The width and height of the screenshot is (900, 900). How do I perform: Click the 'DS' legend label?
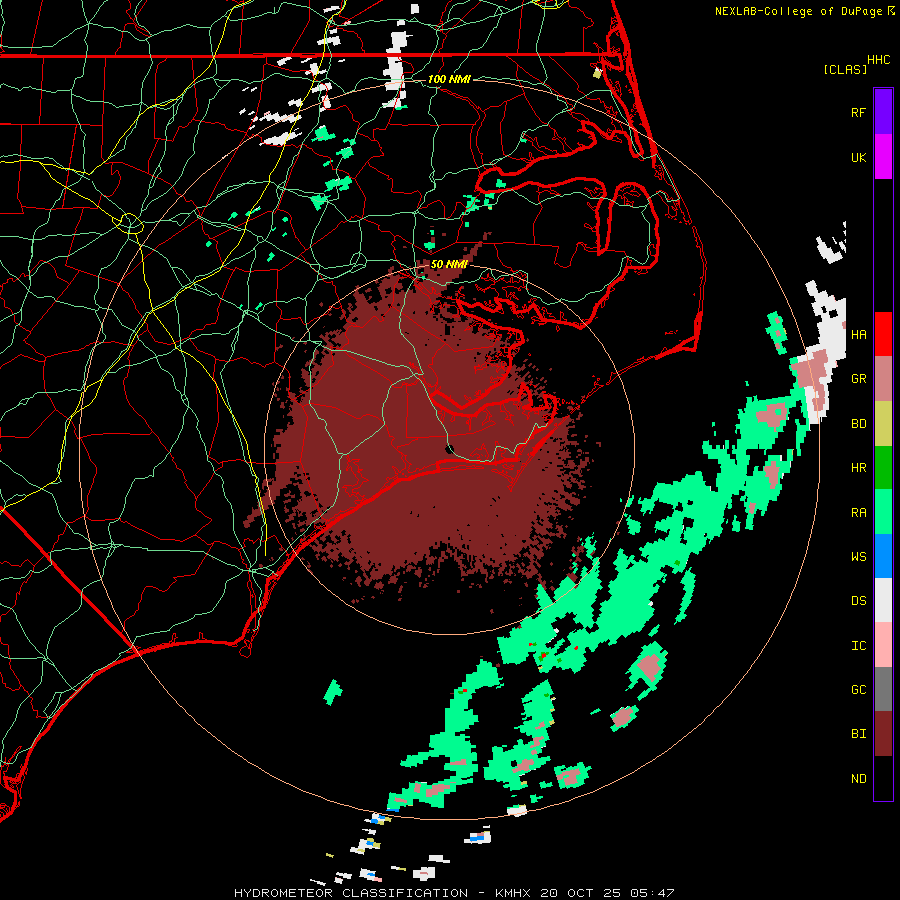(x=858, y=601)
